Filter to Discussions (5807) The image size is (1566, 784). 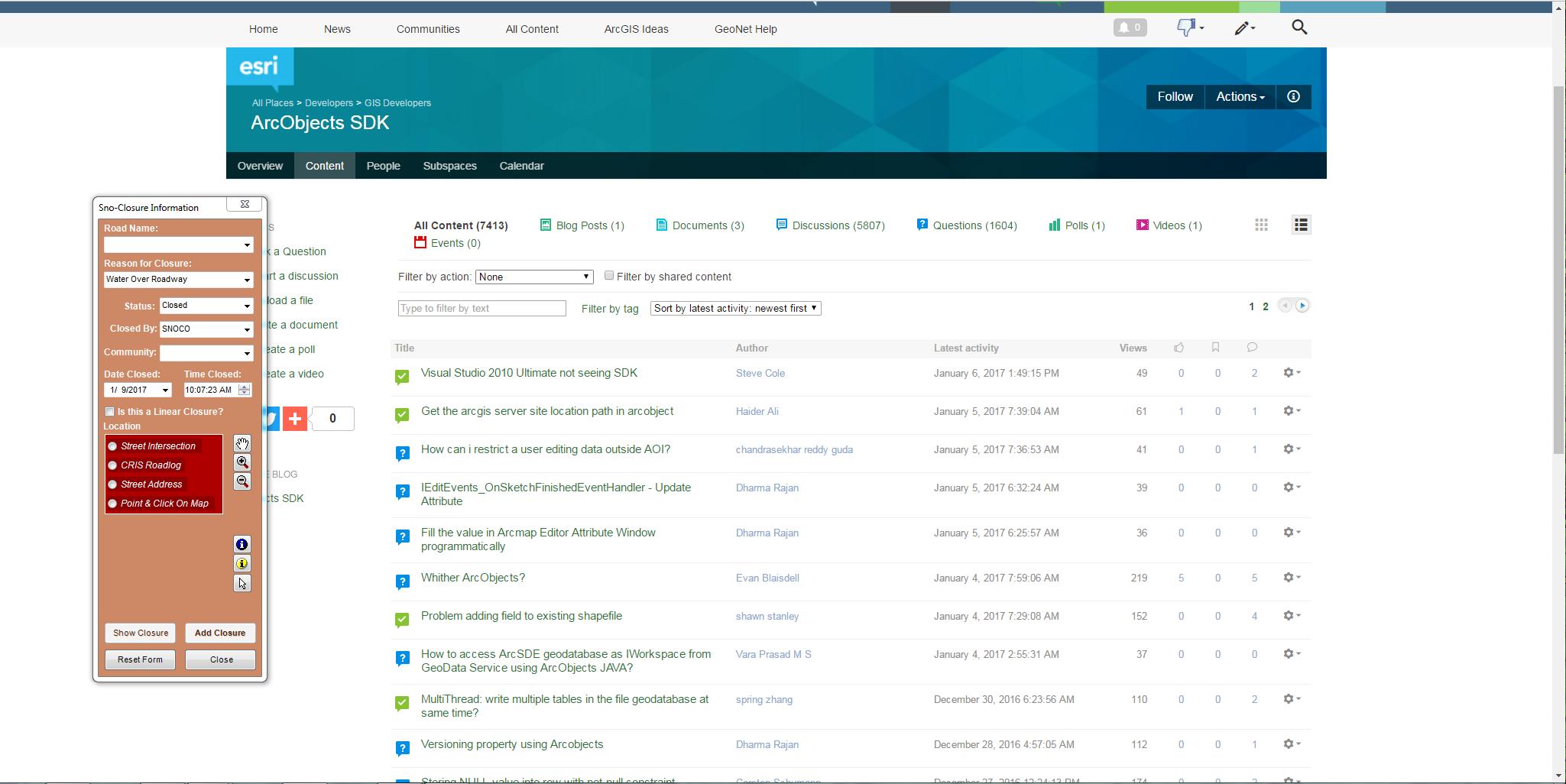point(830,225)
